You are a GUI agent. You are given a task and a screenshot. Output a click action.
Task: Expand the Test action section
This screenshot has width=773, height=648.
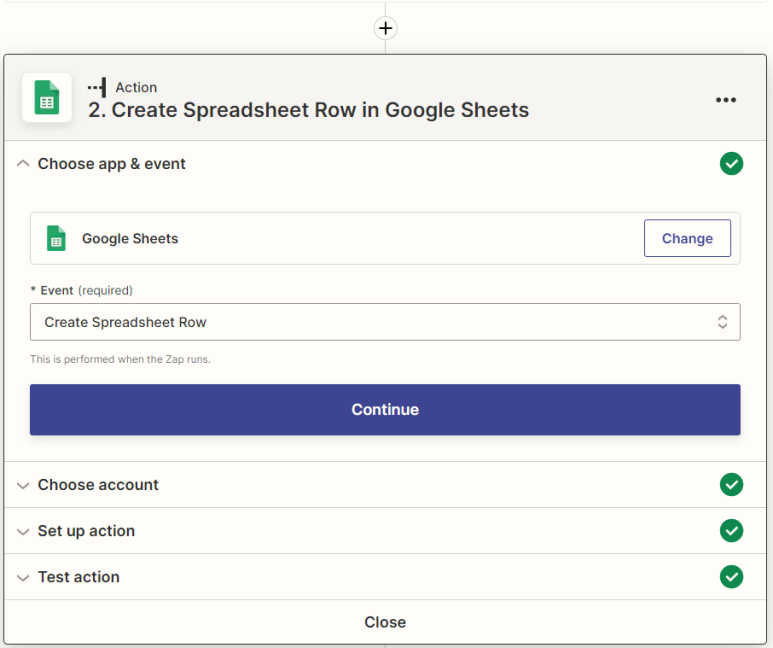[x=23, y=577]
